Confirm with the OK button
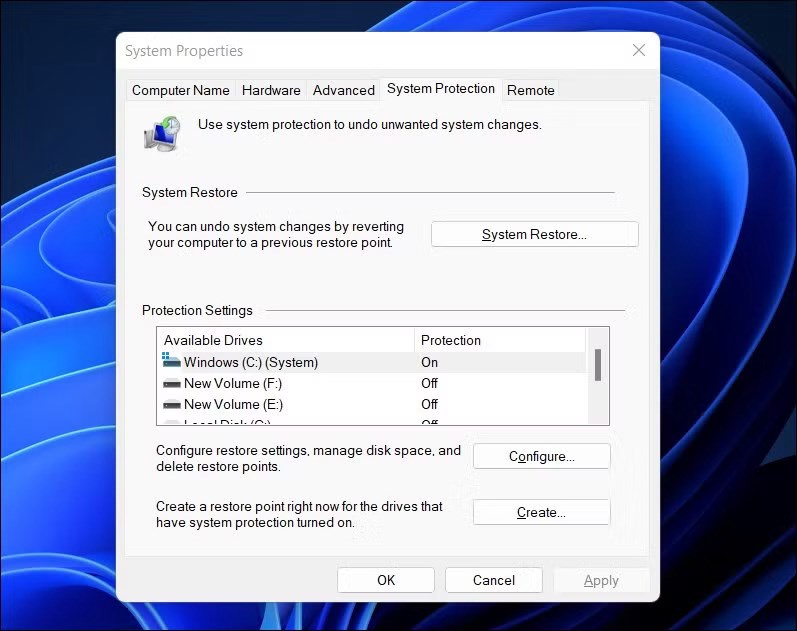 [x=386, y=580]
